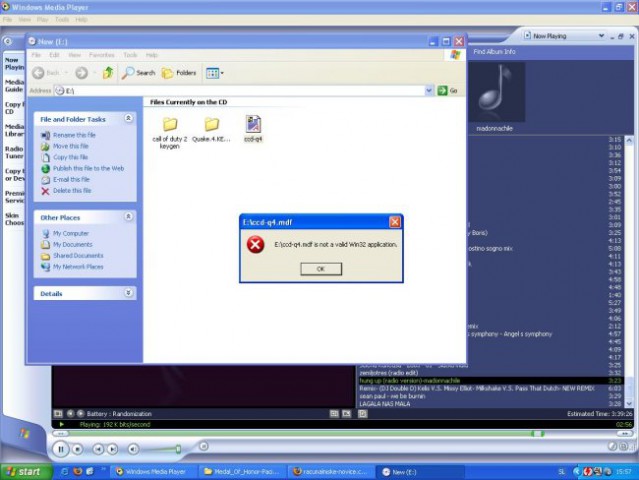
Task: Mute the Media Player volume
Action: (x=133, y=449)
